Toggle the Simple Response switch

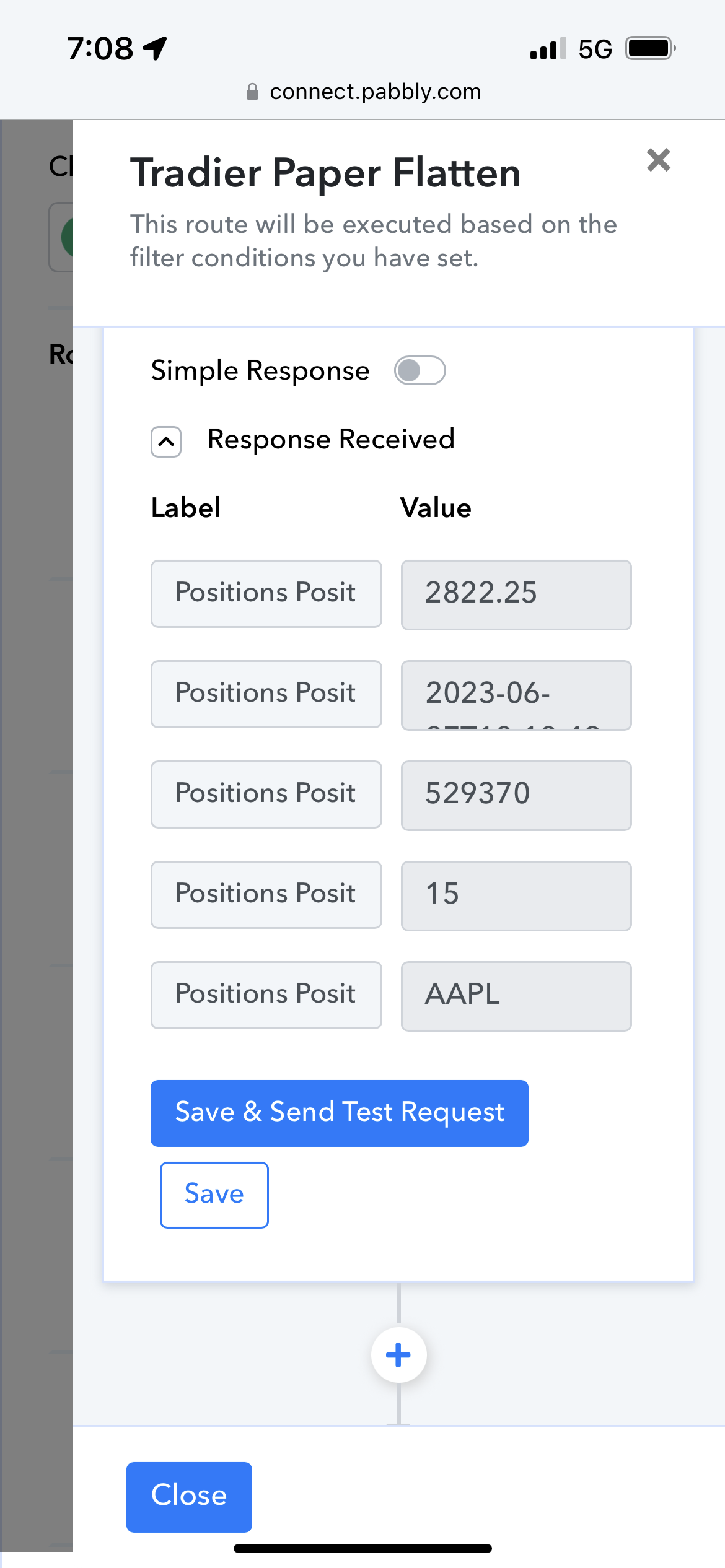tap(420, 370)
